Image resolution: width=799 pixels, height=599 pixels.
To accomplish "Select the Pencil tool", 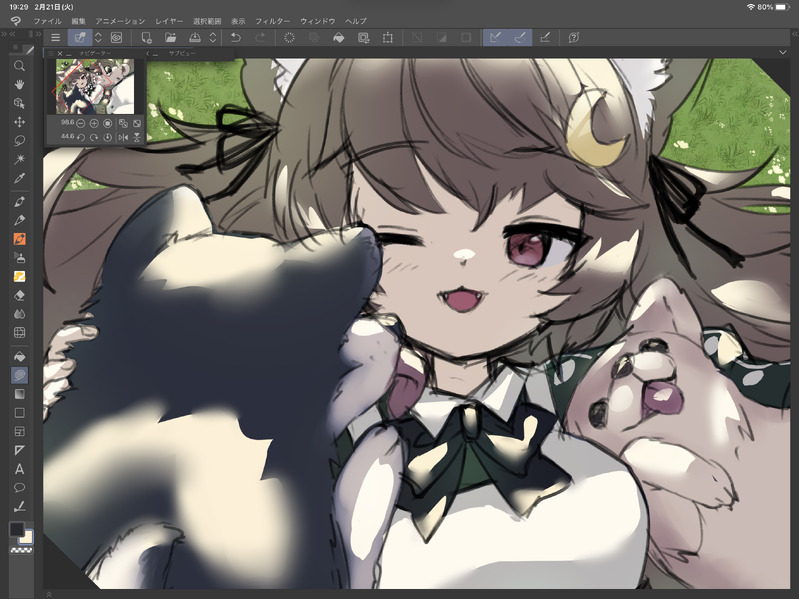I will [19, 220].
